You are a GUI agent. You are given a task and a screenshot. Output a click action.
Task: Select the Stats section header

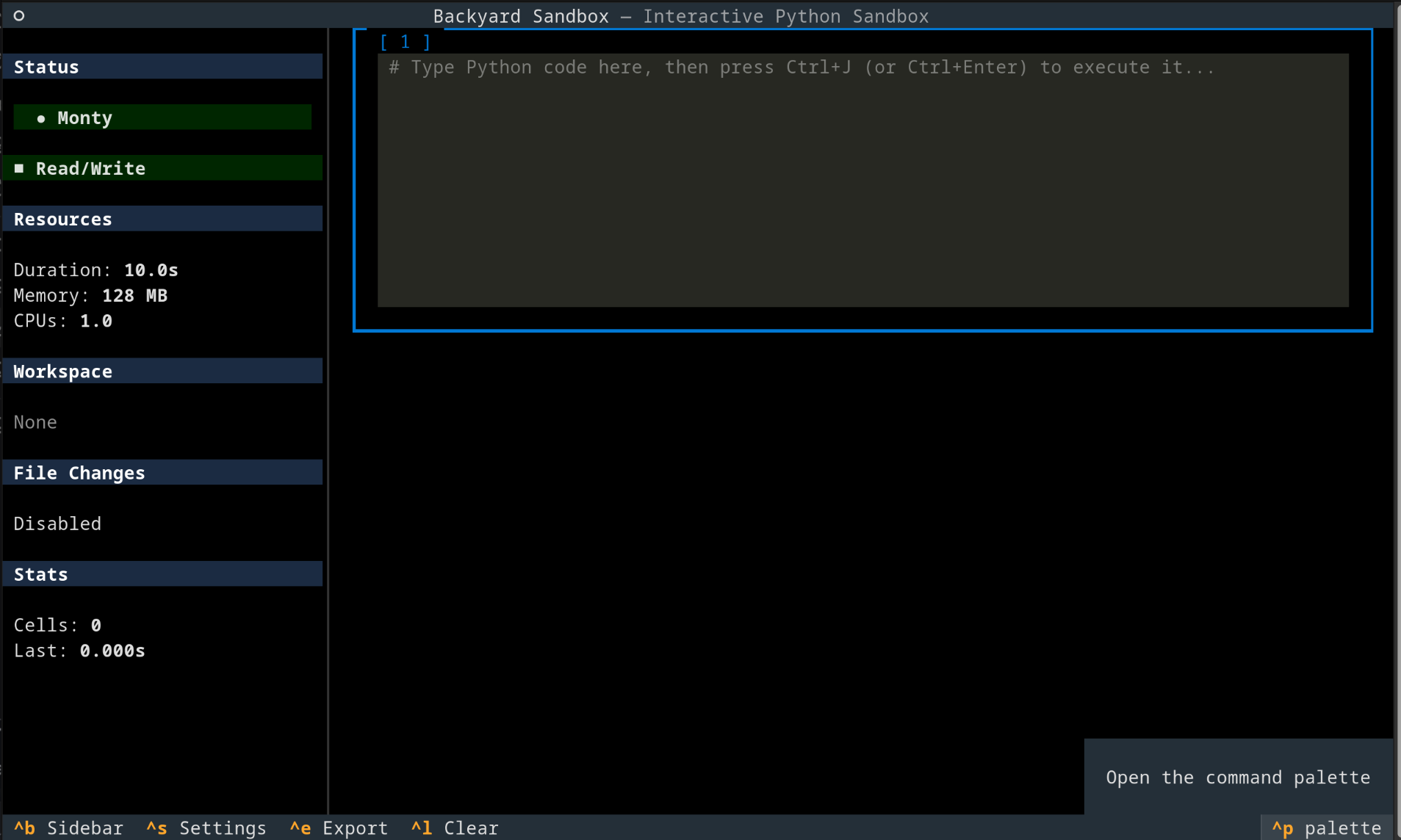coord(162,573)
